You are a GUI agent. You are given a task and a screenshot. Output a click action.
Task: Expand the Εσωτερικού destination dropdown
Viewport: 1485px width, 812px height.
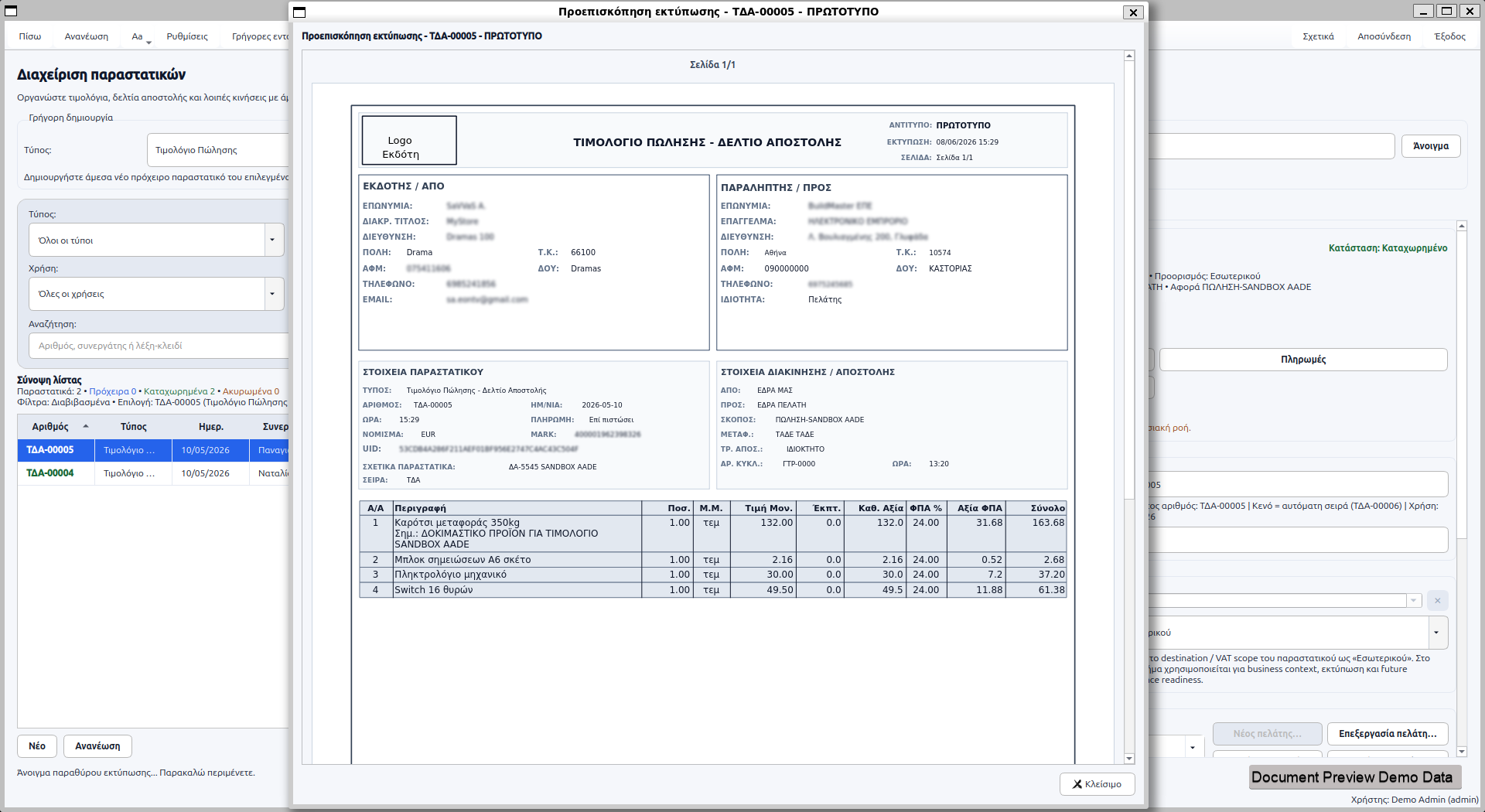pyautogui.click(x=1436, y=633)
